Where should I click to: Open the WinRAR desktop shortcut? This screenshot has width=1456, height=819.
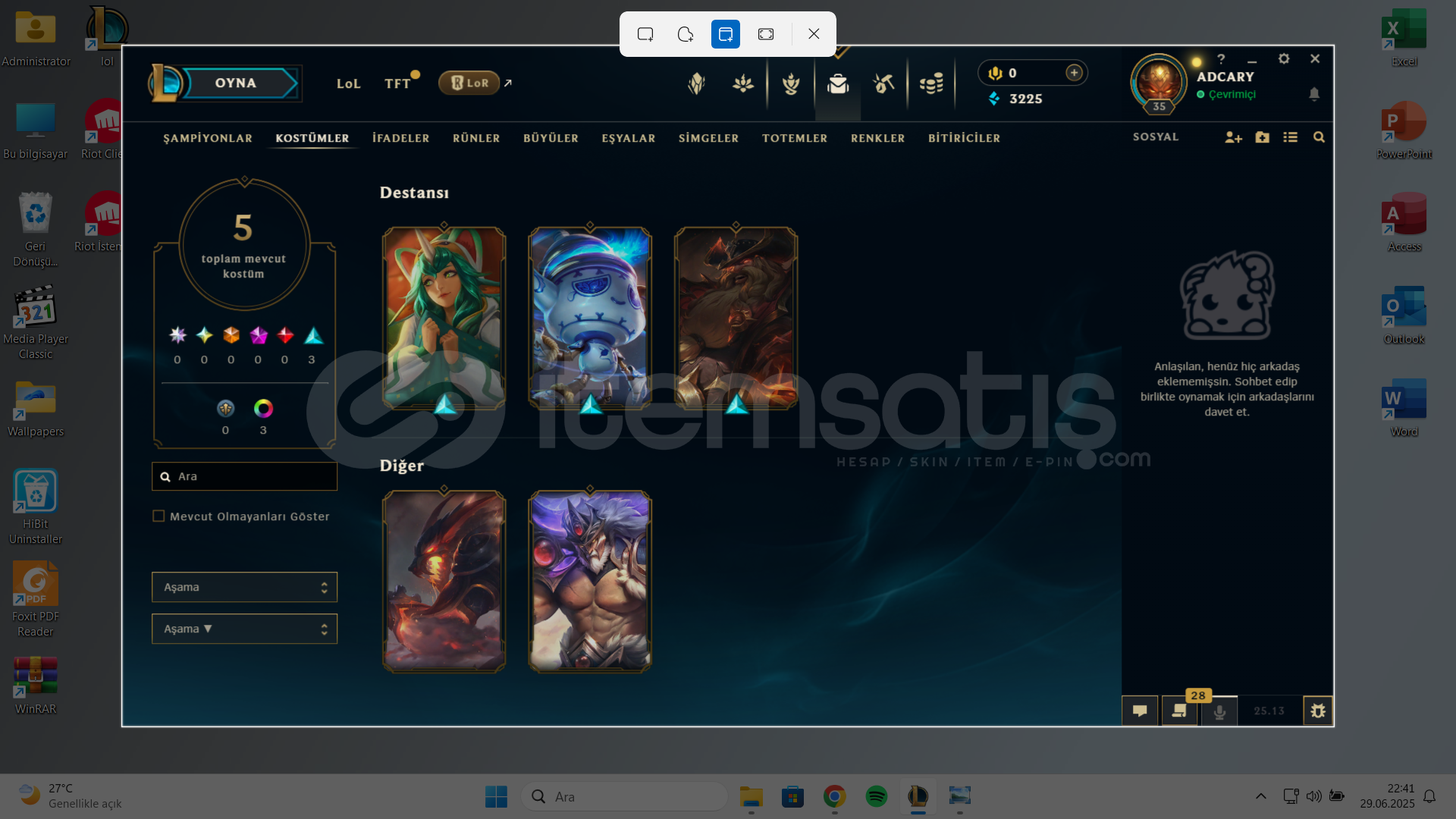[x=36, y=686]
